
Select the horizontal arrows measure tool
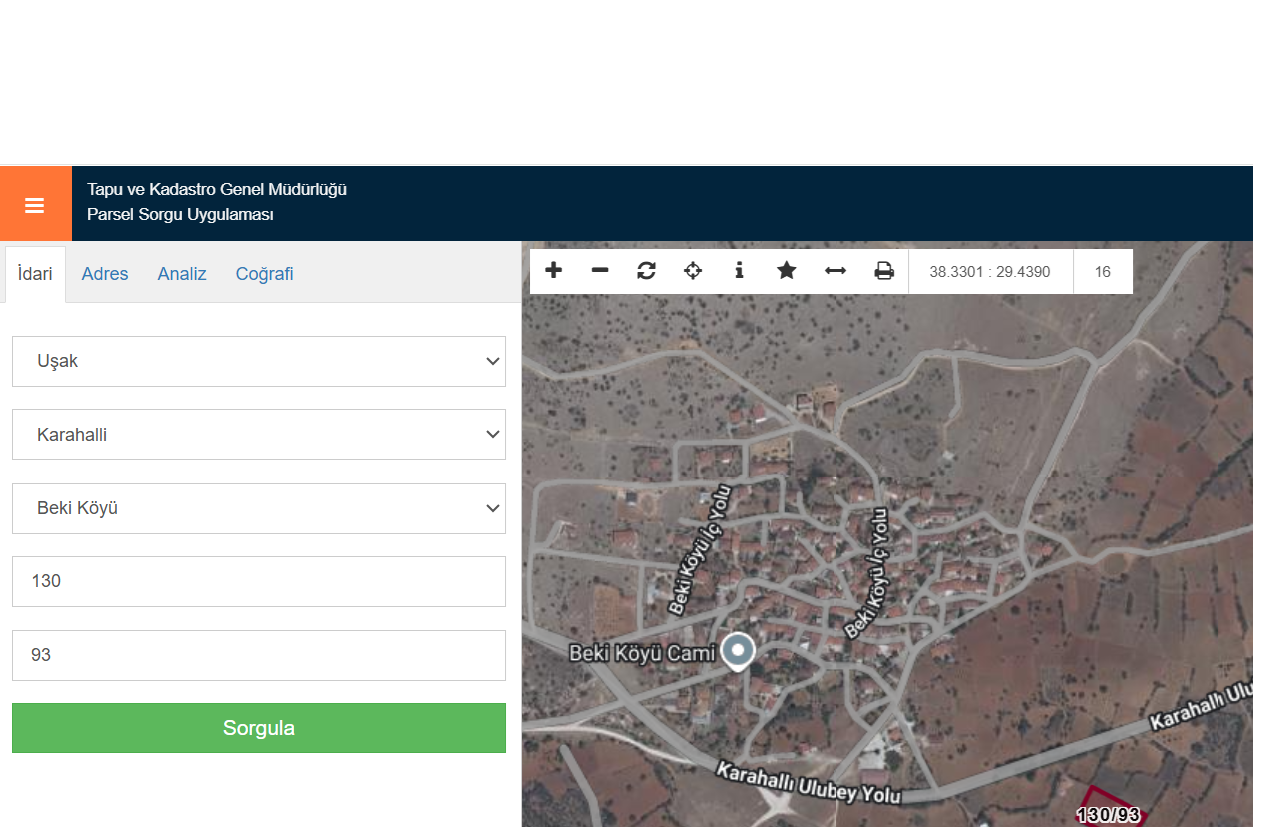pyautogui.click(x=835, y=271)
